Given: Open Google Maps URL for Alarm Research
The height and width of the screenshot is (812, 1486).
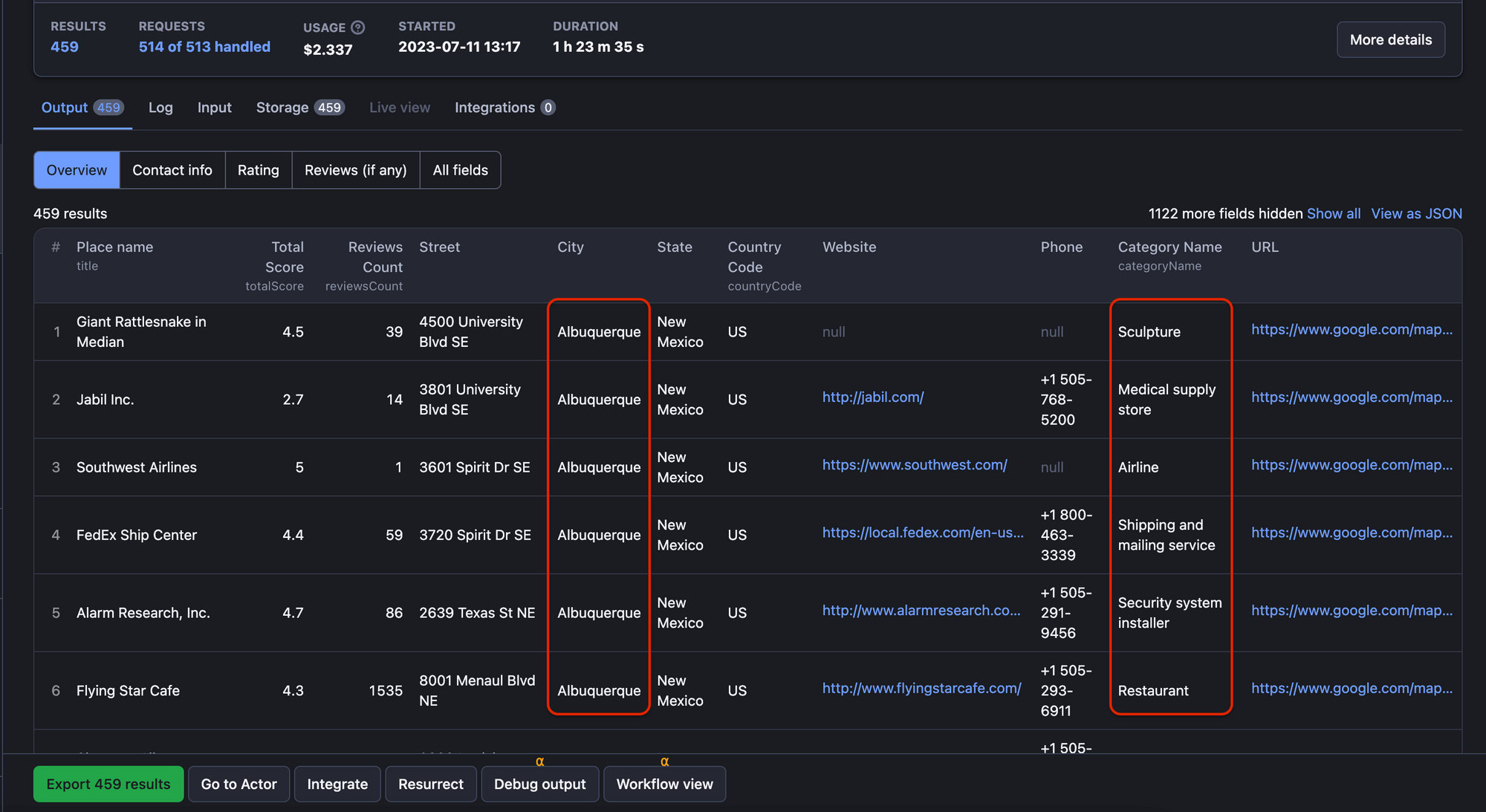Looking at the screenshot, I should [x=1352, y=611].
